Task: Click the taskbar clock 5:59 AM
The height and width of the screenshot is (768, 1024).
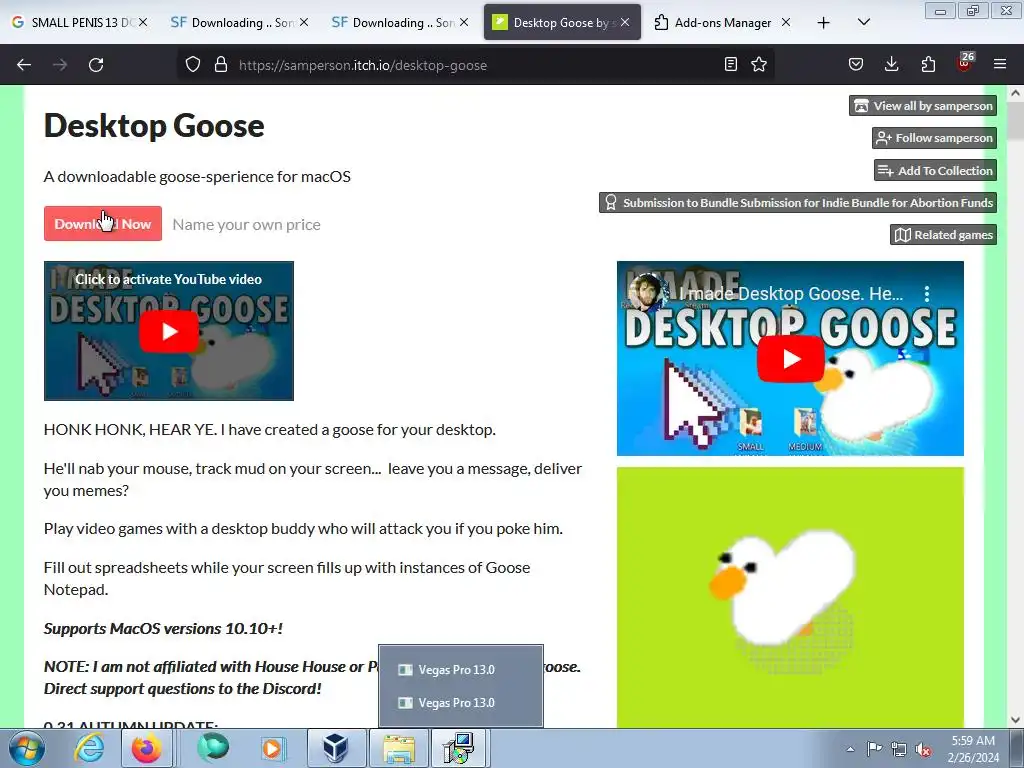Action: 973,741
